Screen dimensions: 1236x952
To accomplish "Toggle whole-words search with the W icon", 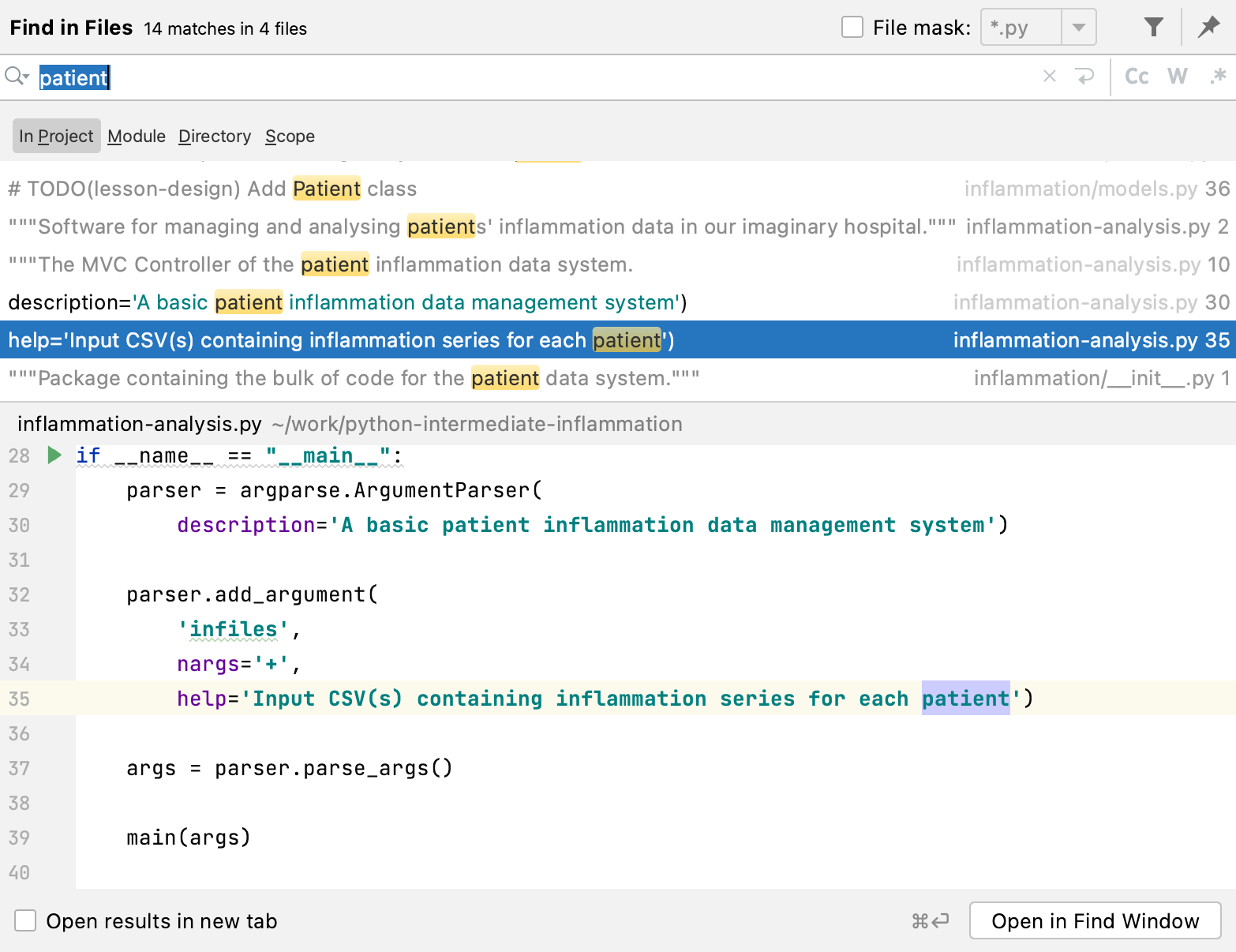I will click(x=1177, y=76).
